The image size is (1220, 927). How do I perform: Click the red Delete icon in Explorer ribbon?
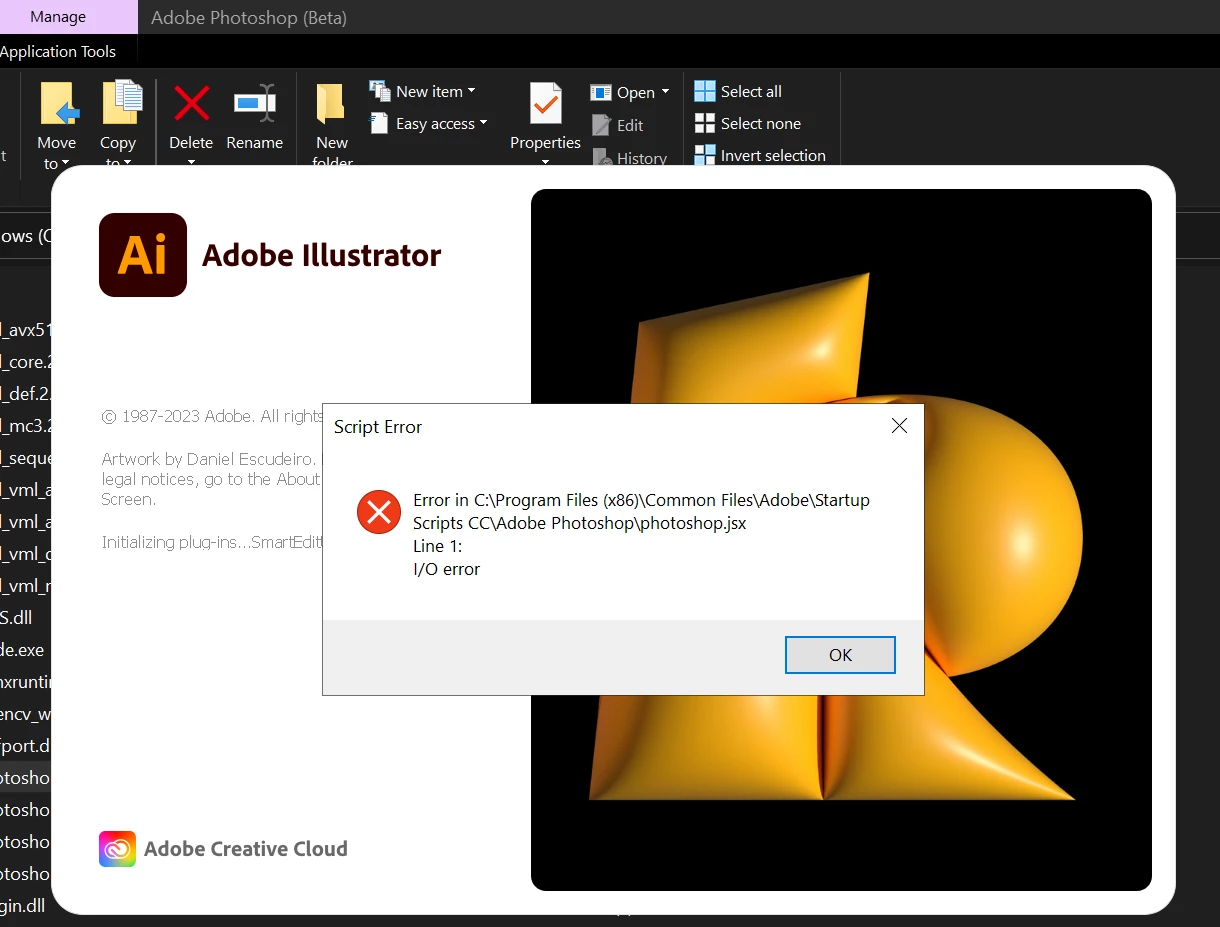pyautogui.click(x=191, y=103)
